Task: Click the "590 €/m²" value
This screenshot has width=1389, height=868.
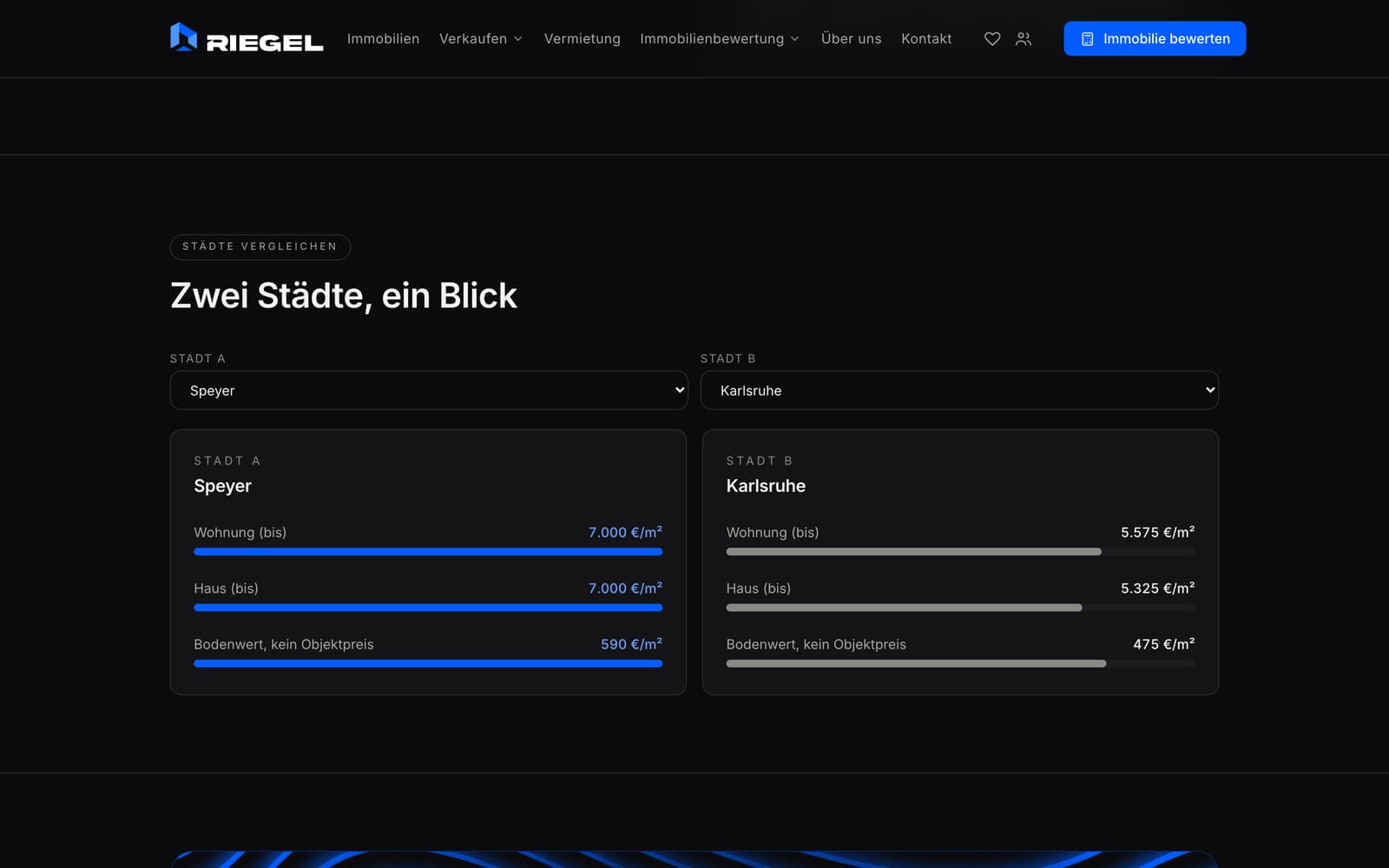Action: point(631,644)
